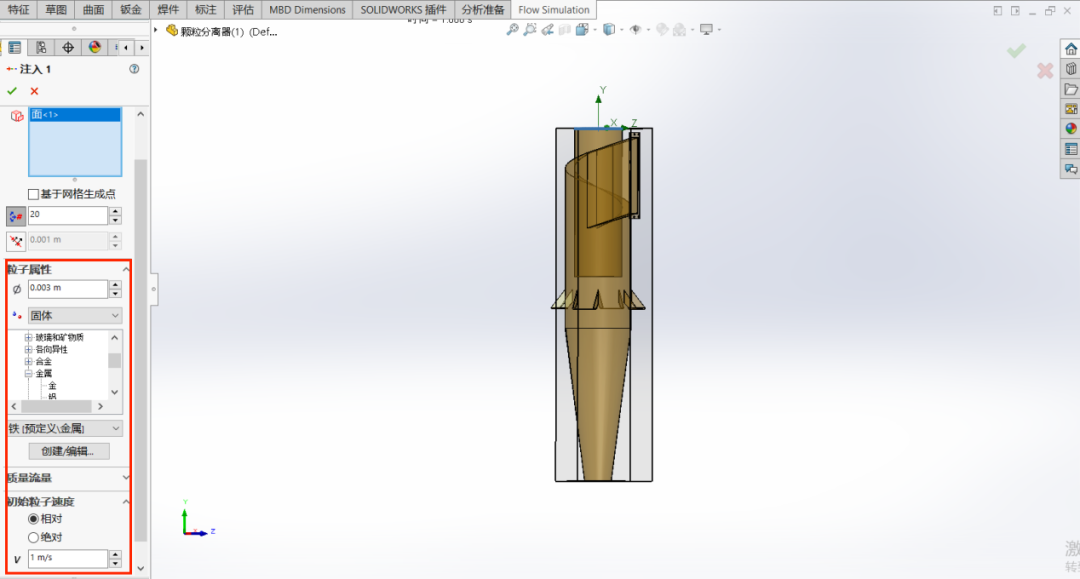1080x579 pixels.
Task: Open Design Library icon in task pane
Action: [x=1070, y=69]
